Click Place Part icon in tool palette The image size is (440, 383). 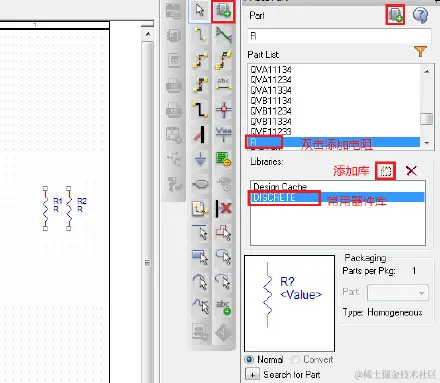tap(223, 11)
